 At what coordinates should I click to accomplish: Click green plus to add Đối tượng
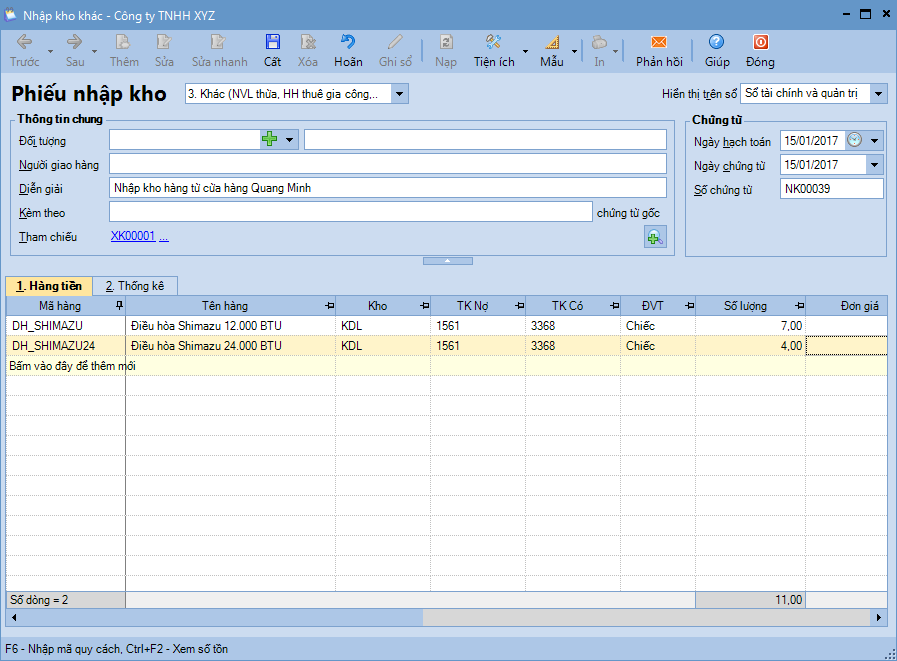(269, 140)
